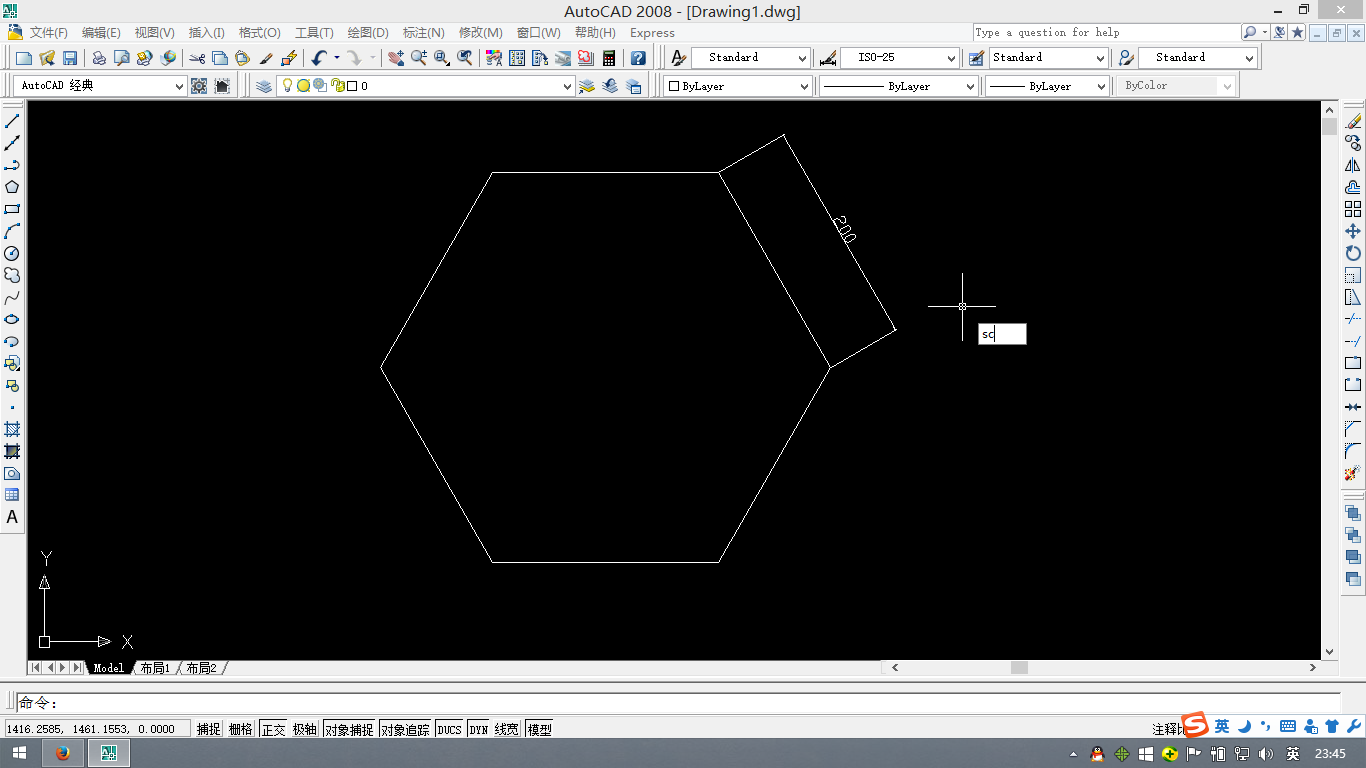
Task: Open the ByLayer lineweight dropdown
Action: point(1102,86)
